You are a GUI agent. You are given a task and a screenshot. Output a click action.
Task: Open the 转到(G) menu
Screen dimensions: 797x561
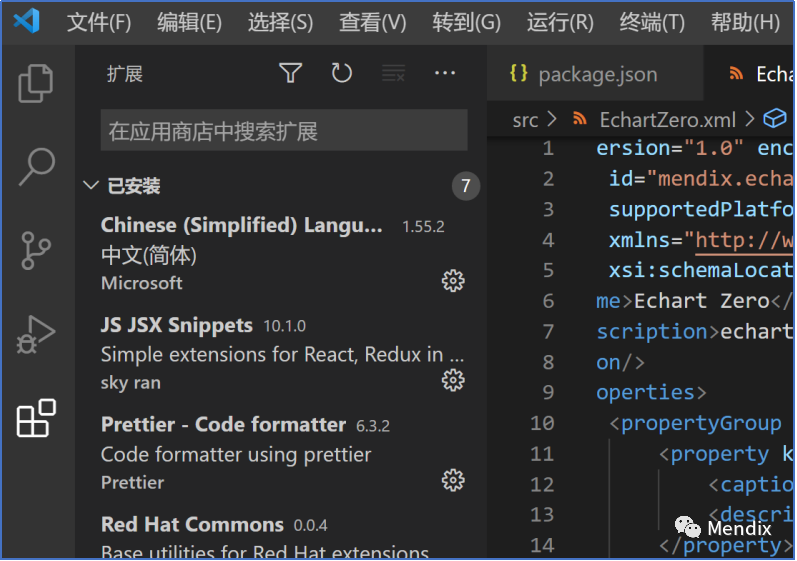coord(467,22)
